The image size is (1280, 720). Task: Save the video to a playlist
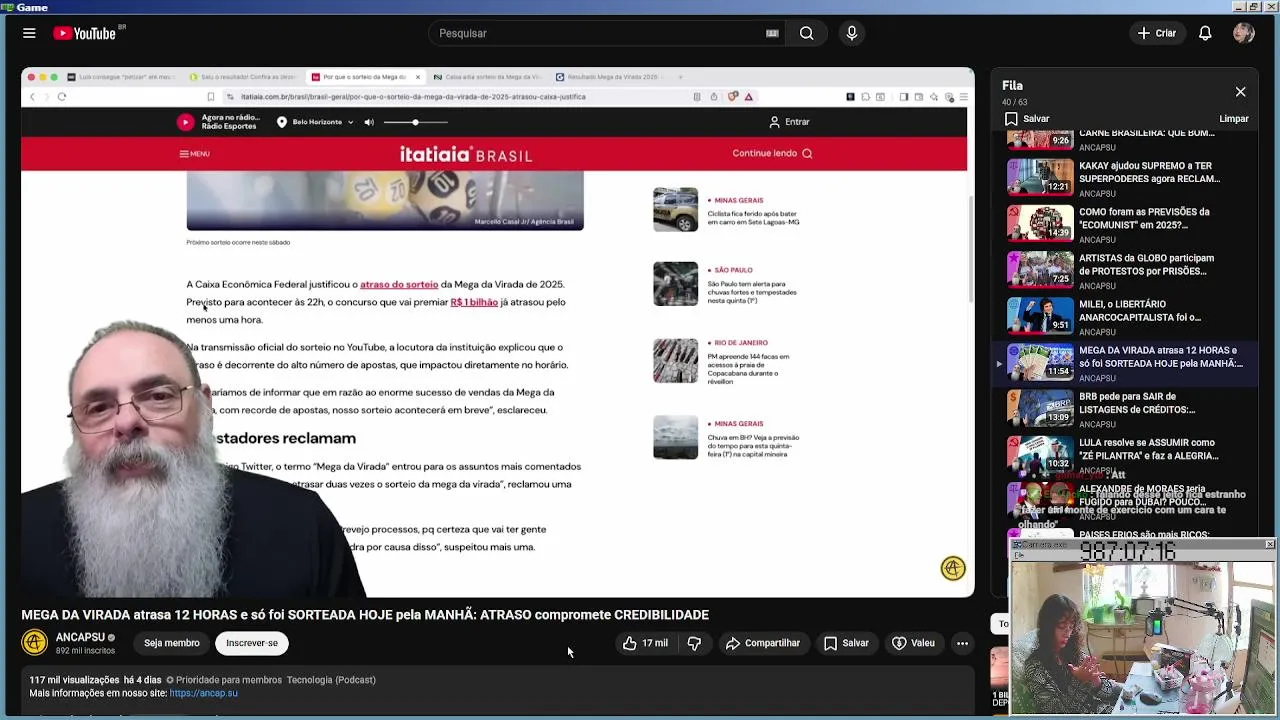[846, 643]
